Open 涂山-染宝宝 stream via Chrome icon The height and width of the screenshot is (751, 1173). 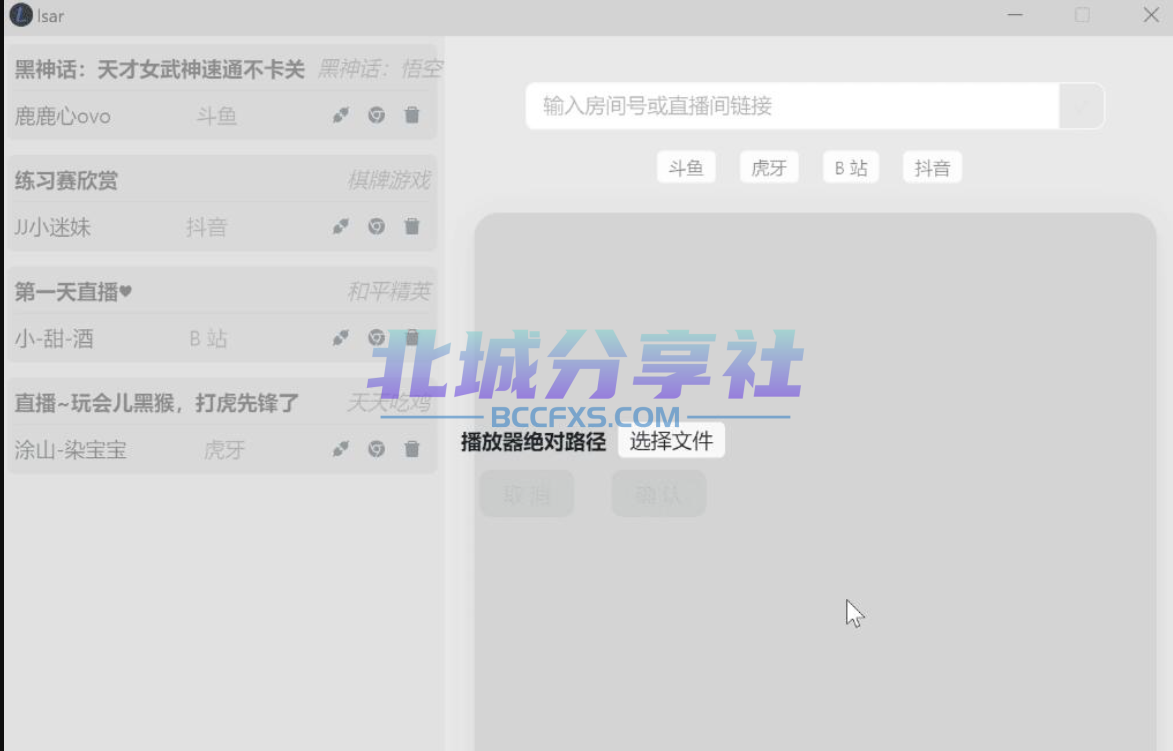point(376,449)
